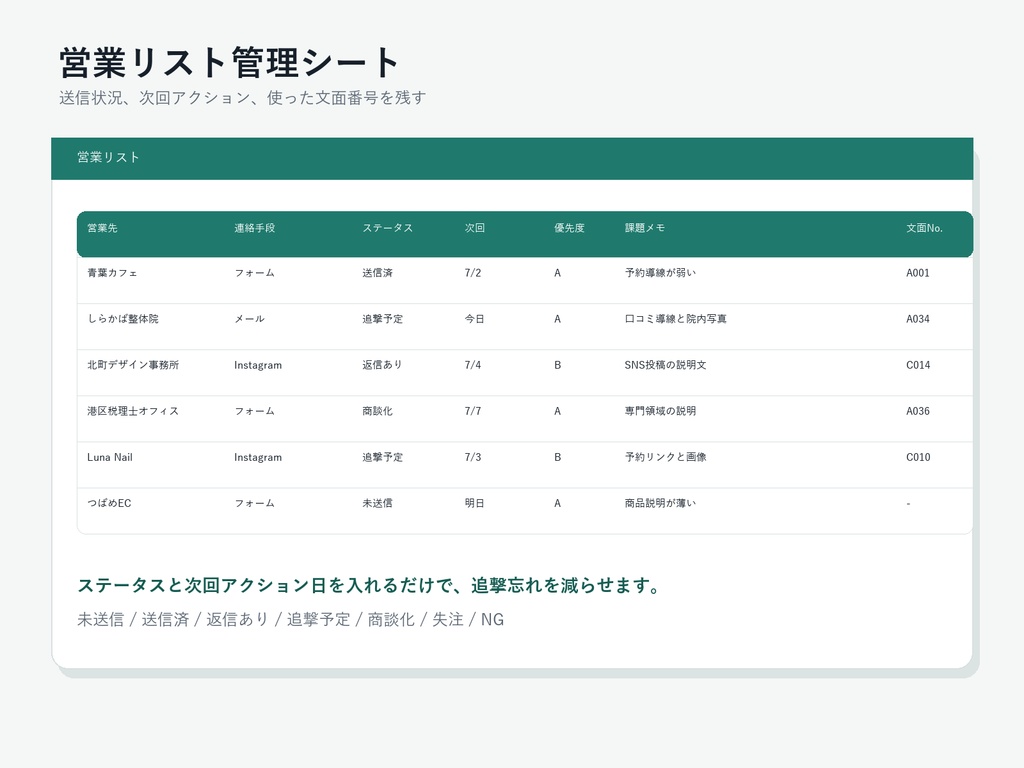Image resolution: width=1024 pixels, height=768 pixels.
Task: Click the 予約リンクと画像 memo
Action: click(665, 457)
